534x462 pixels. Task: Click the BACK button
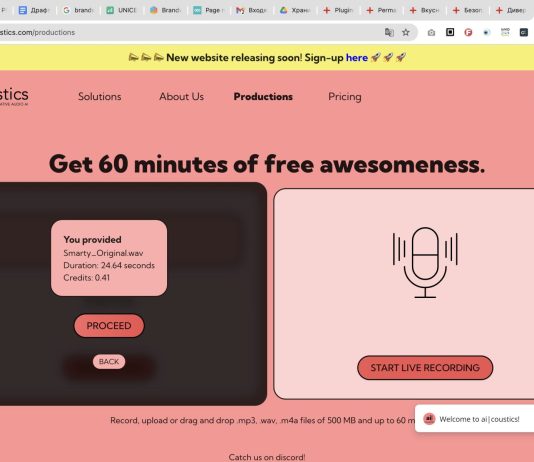(109, 362)
